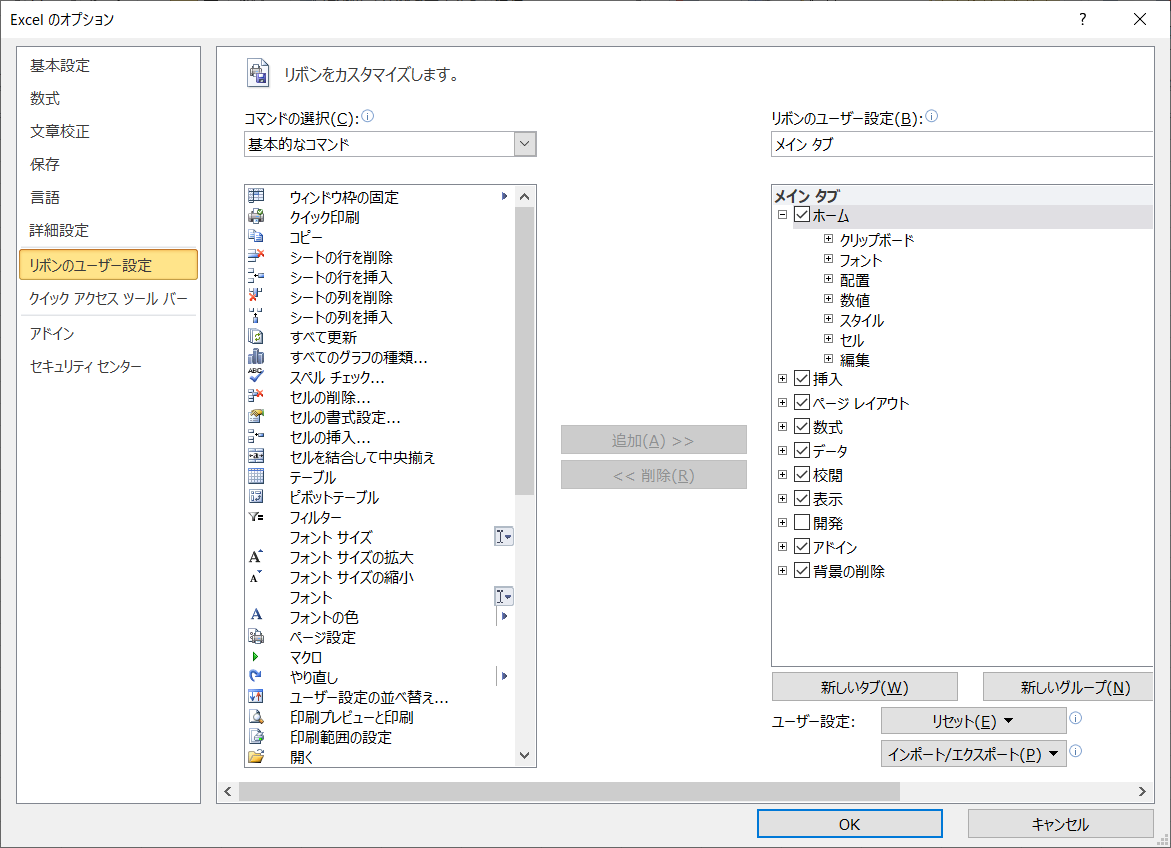
Task: Open the command selection (基本的なコマンド) dropdown
Action: pyautogui.click(x=525, y=144)
